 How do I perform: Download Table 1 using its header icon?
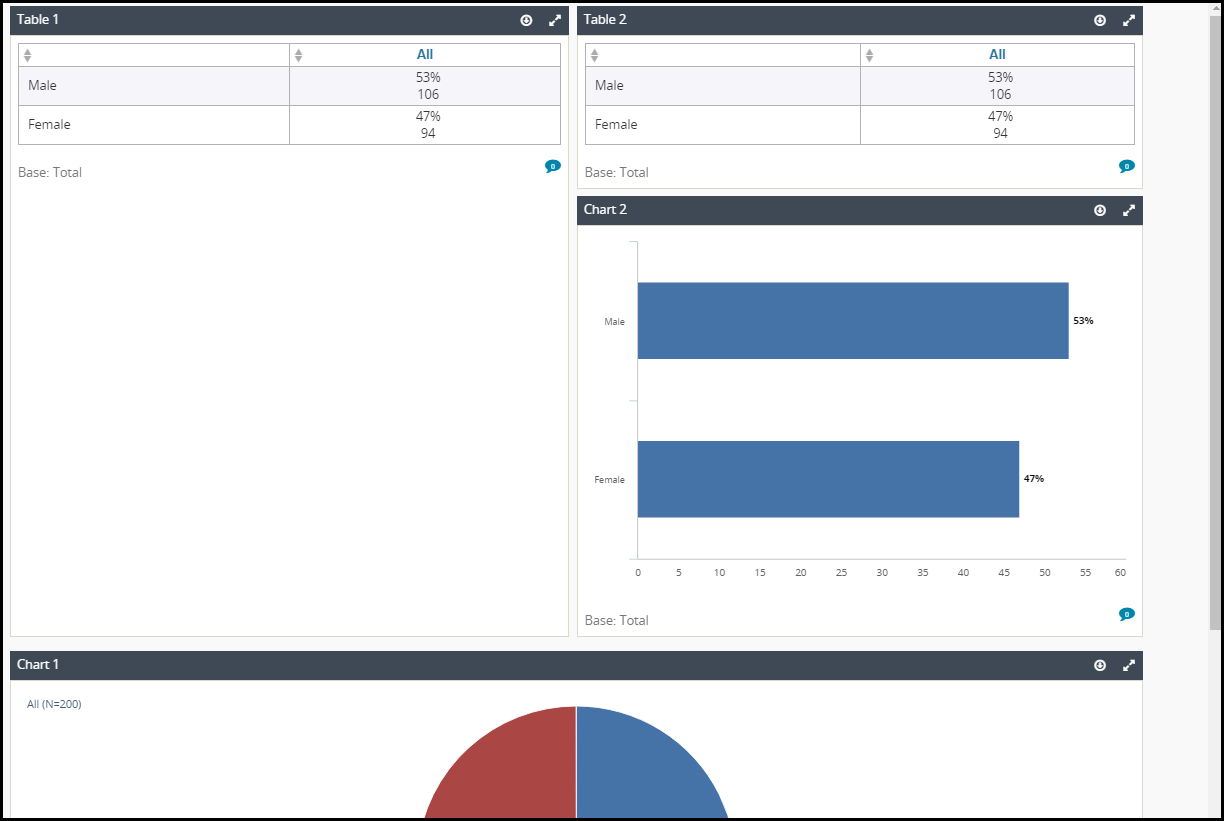tap(526, 20)
